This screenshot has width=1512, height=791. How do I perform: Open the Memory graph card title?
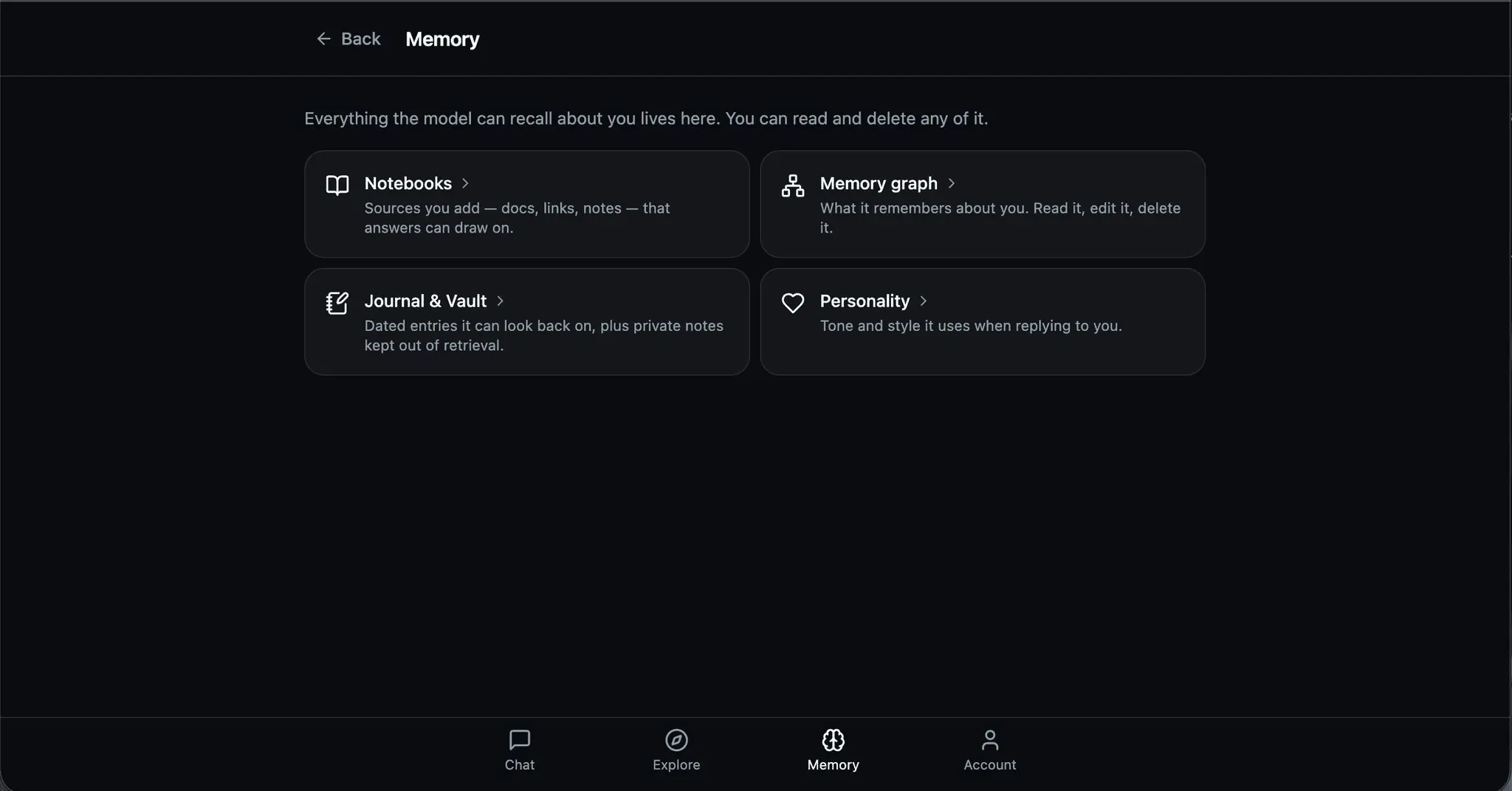tap(879, 183)
